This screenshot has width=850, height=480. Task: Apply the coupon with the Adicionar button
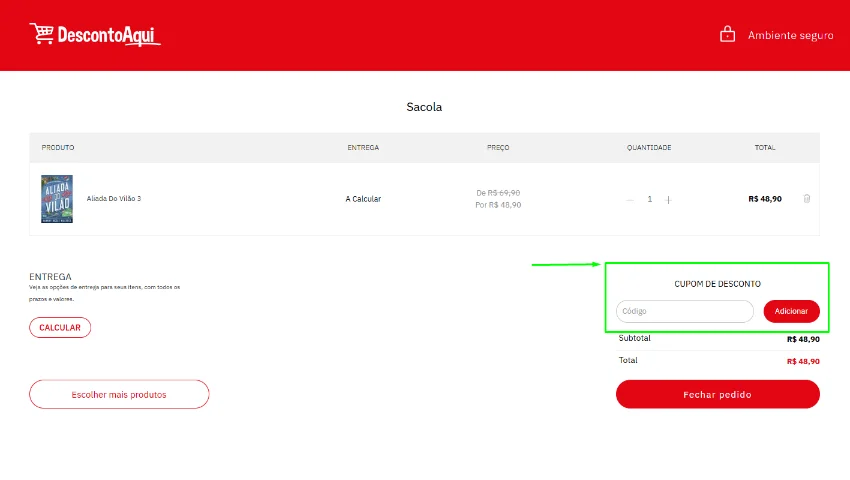click(x=791, y=311)
